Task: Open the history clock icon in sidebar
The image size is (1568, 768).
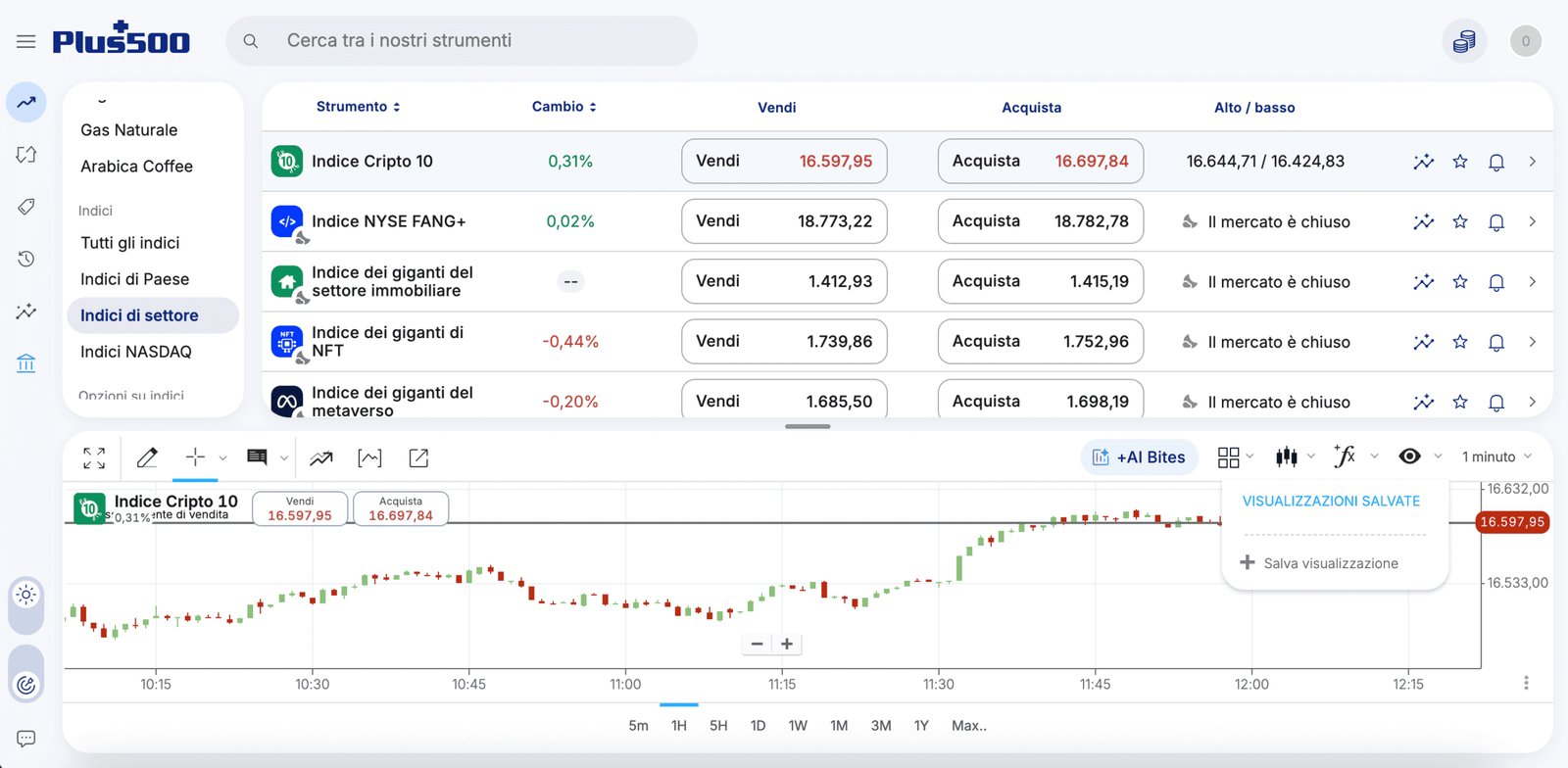Action: click(26, 259)
